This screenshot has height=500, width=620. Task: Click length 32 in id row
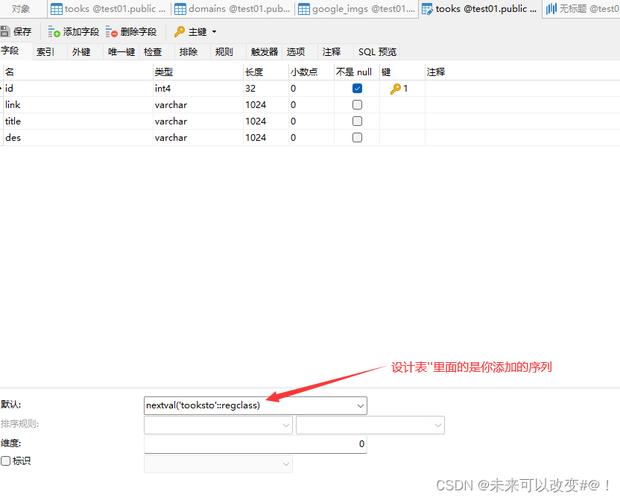(x=266, y=89)
